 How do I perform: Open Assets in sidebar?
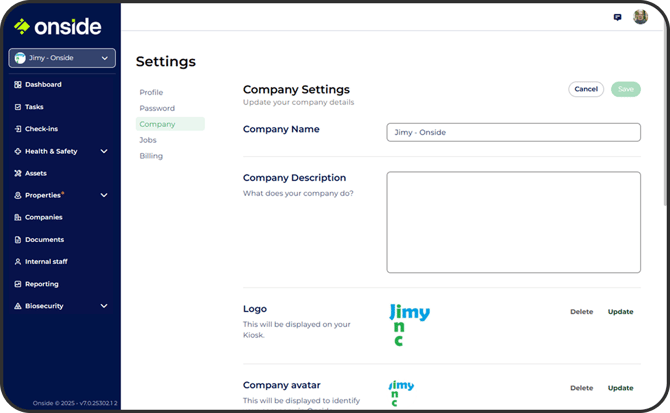click(36, 173)
